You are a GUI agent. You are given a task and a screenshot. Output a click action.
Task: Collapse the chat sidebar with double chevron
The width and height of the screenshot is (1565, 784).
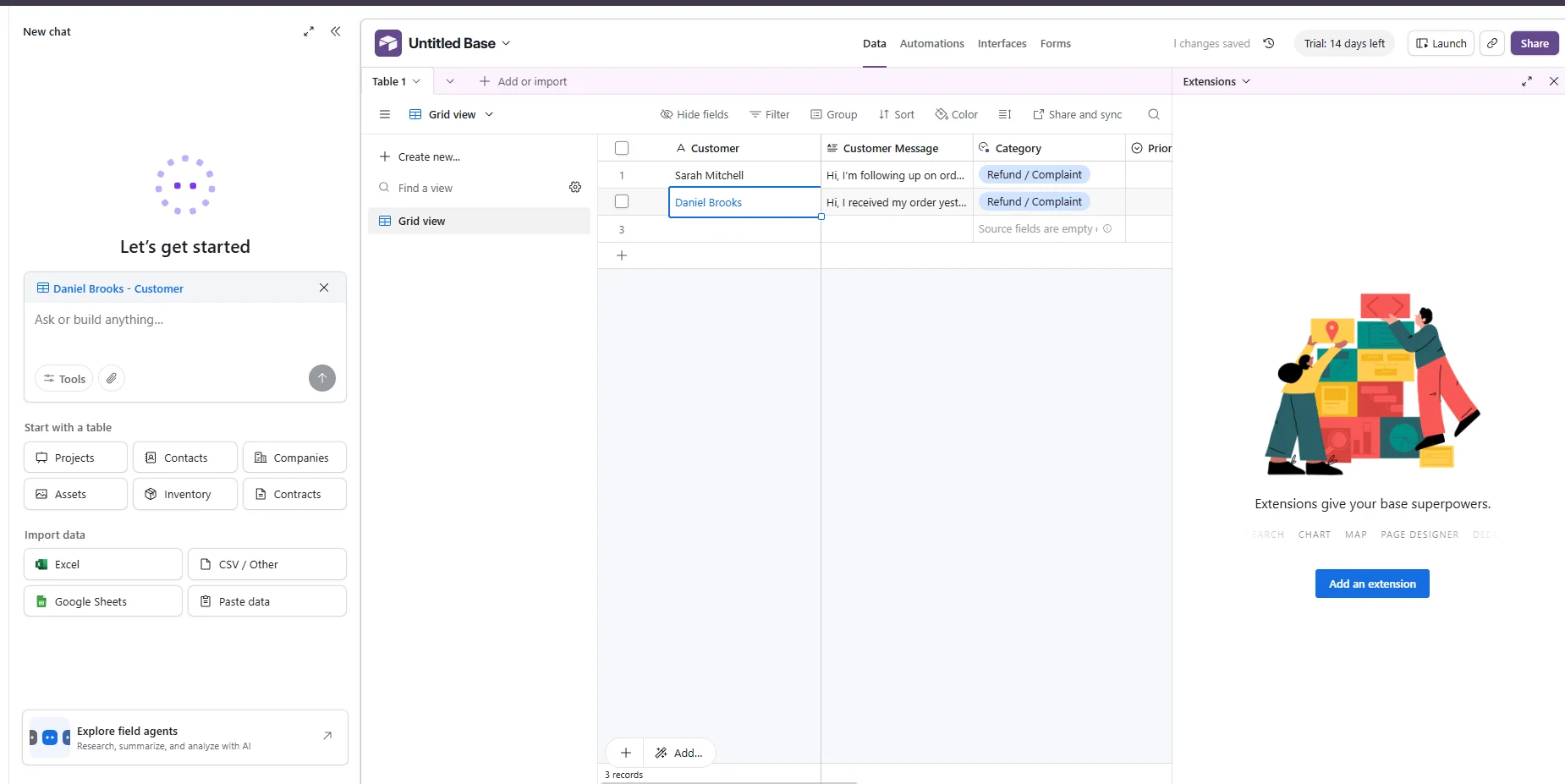click(336, 31)
